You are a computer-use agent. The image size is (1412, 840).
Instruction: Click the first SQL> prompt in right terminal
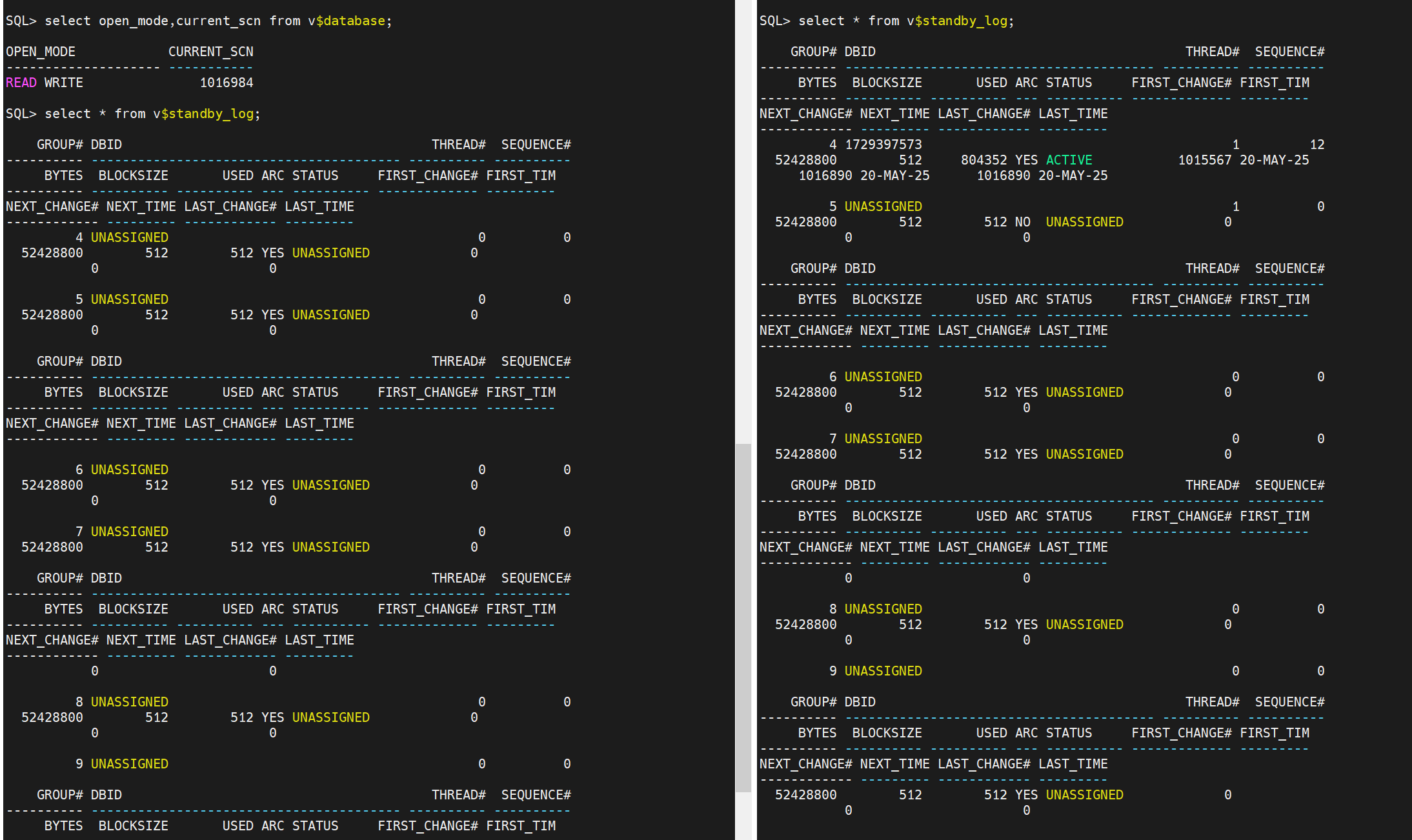(x=774, y=21)
